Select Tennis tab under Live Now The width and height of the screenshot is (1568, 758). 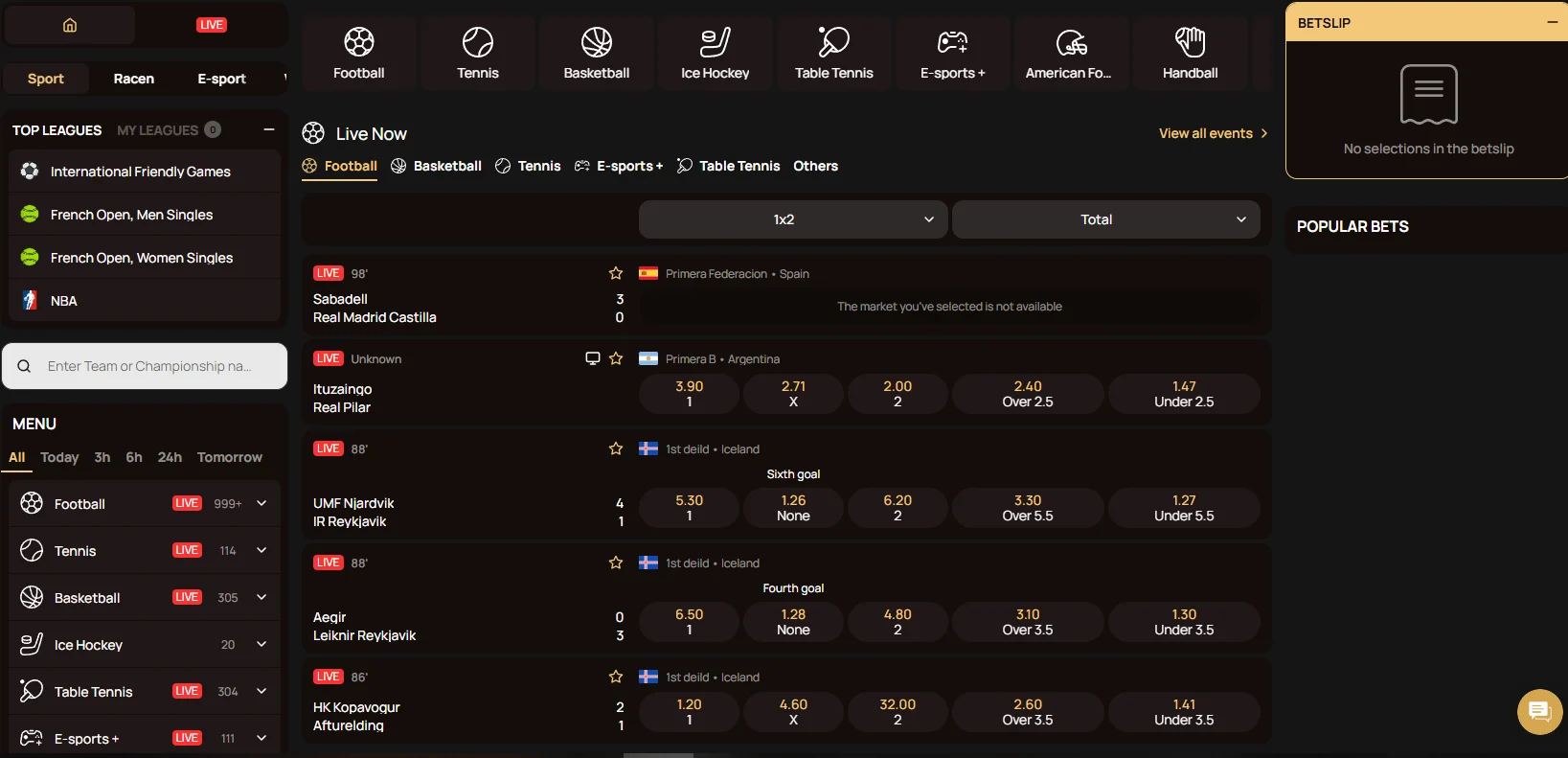click(528, 166)
